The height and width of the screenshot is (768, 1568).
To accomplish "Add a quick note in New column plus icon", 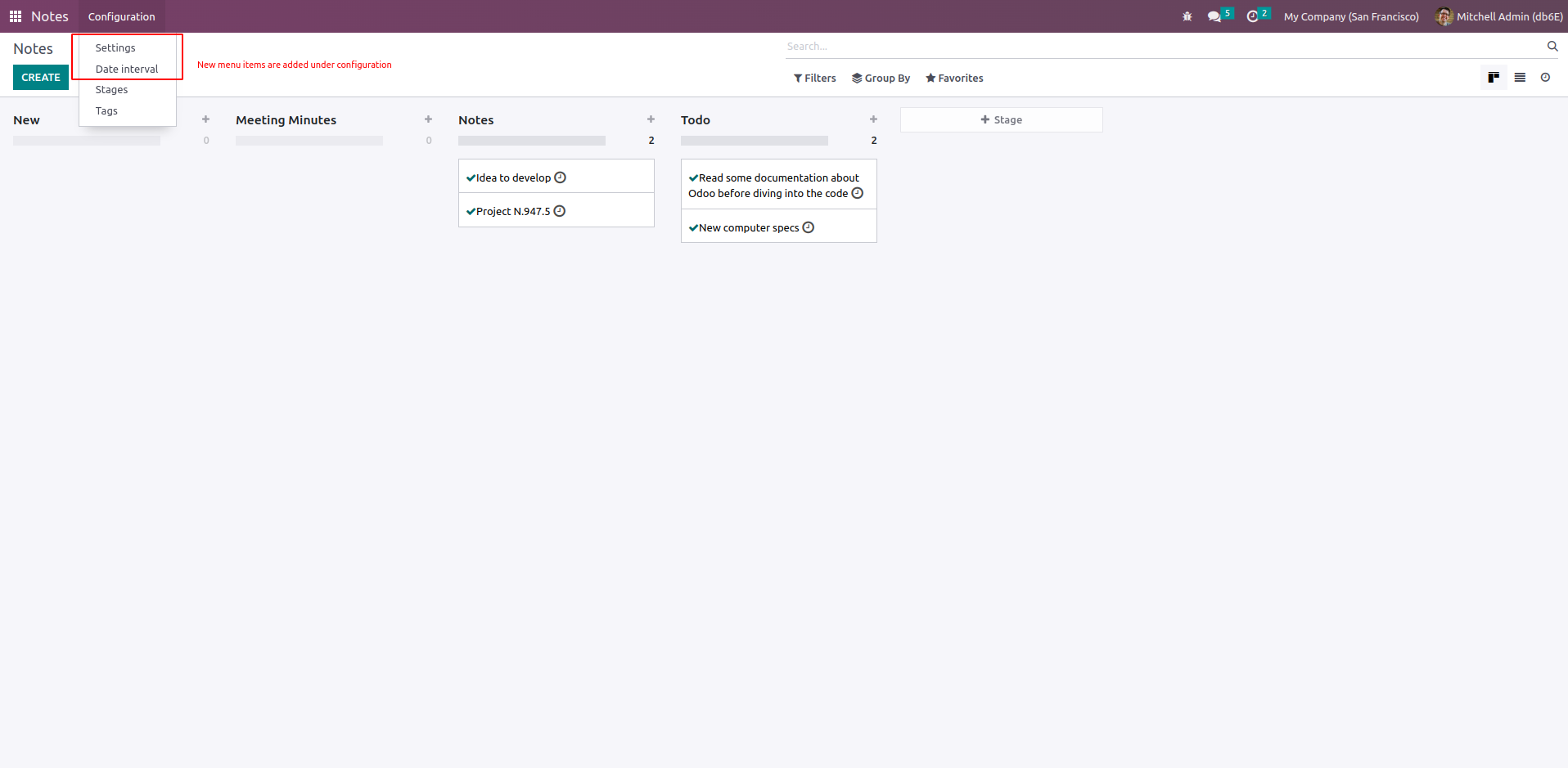I will 205,119.
